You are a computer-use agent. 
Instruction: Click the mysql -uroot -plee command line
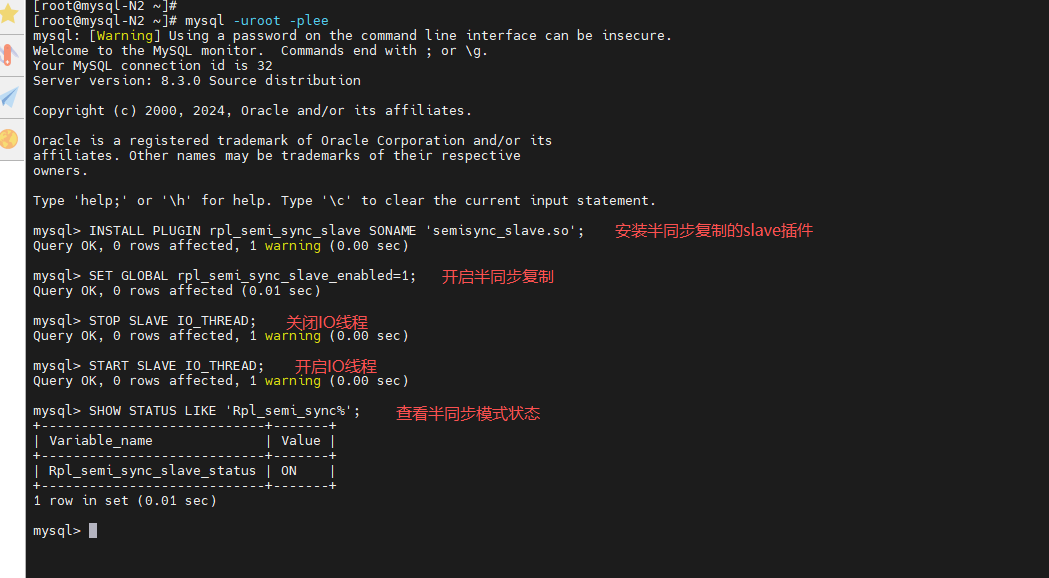coord(257,21)
